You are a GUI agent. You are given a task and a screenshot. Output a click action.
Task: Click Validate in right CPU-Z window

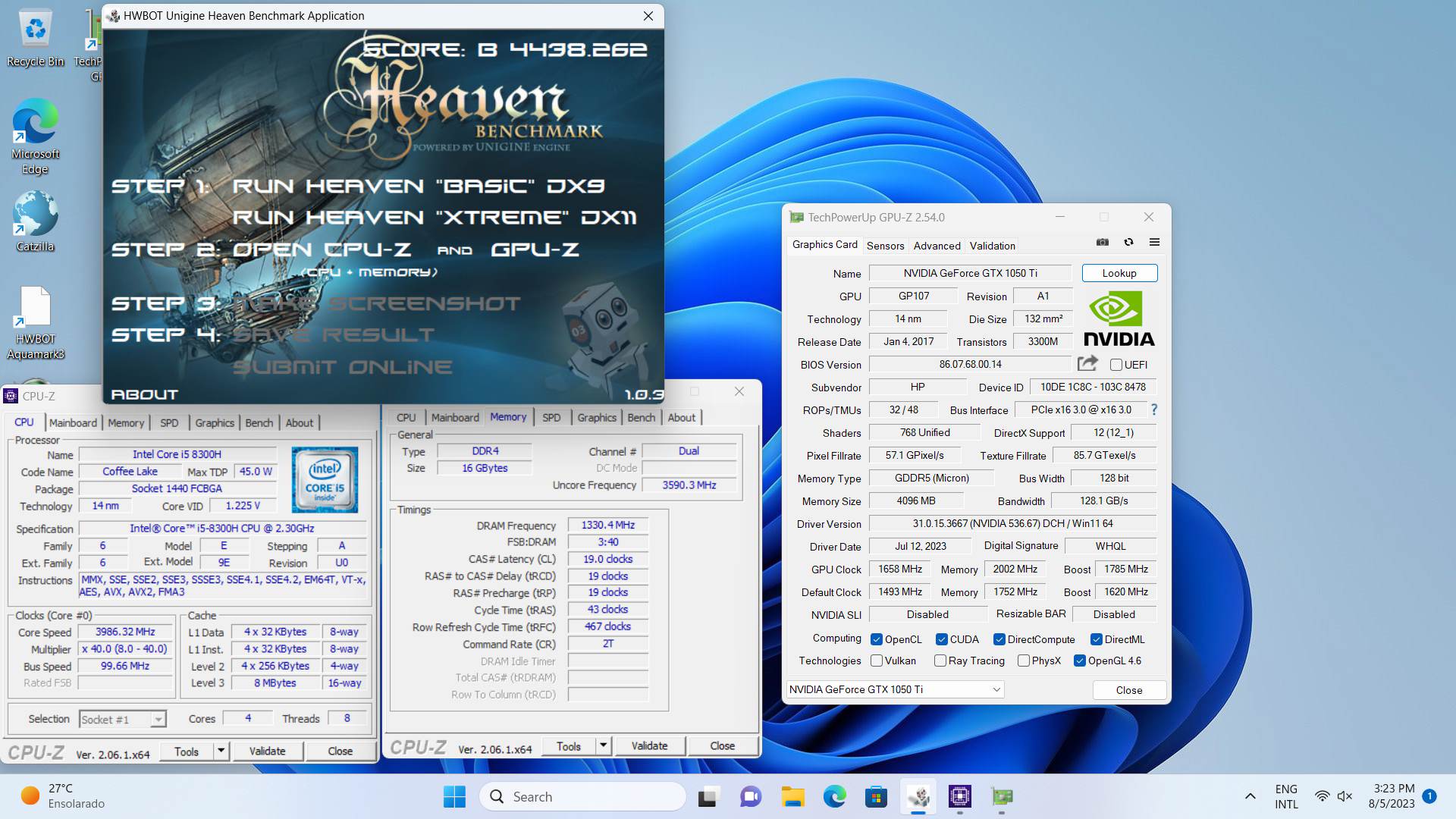click(650, 745)
